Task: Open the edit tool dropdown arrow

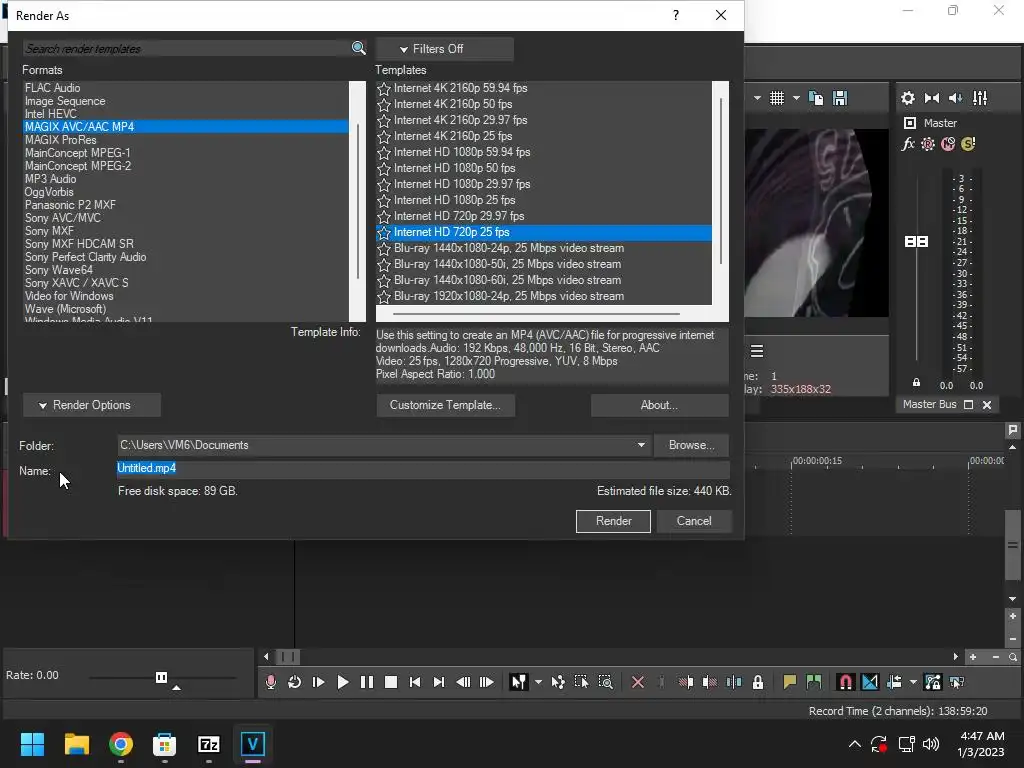Action: (538, 682)
